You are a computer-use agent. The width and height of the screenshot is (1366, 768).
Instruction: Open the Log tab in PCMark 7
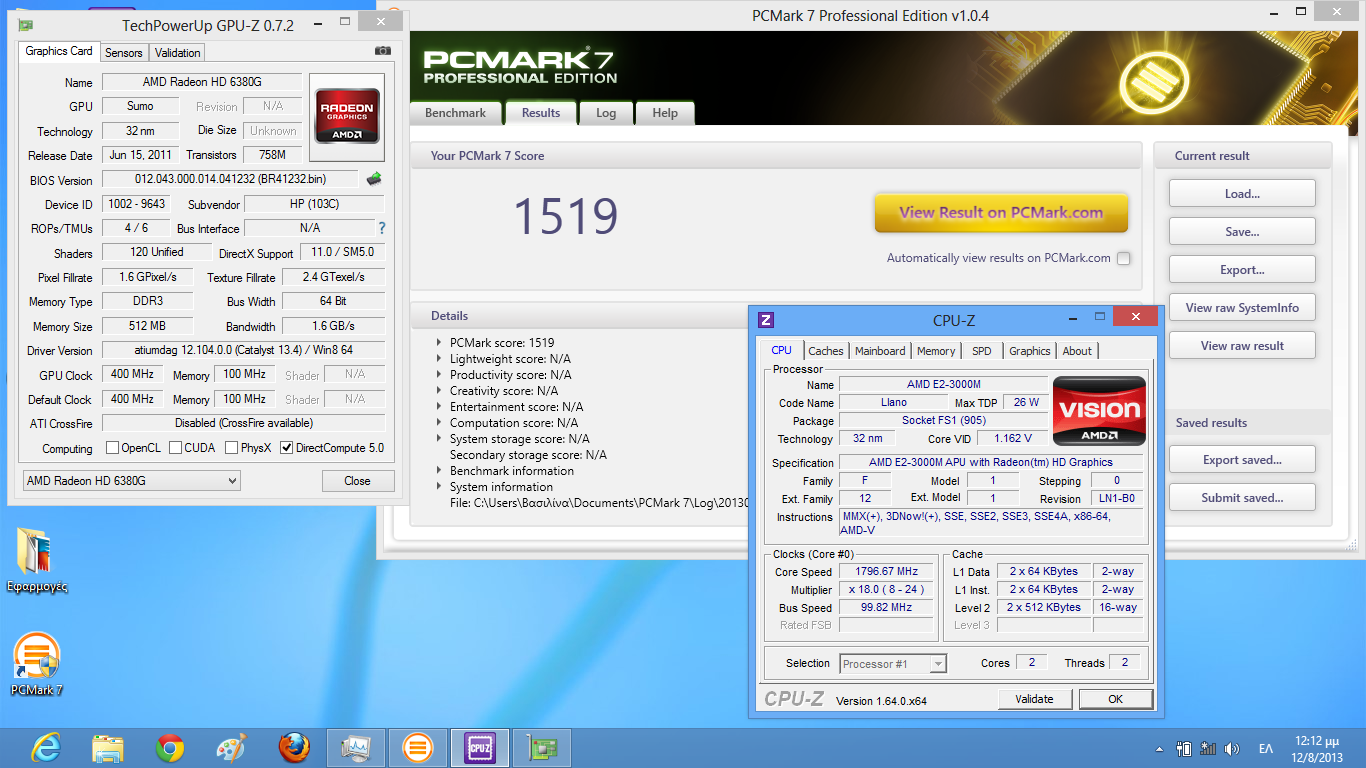[x=606, y=113]
